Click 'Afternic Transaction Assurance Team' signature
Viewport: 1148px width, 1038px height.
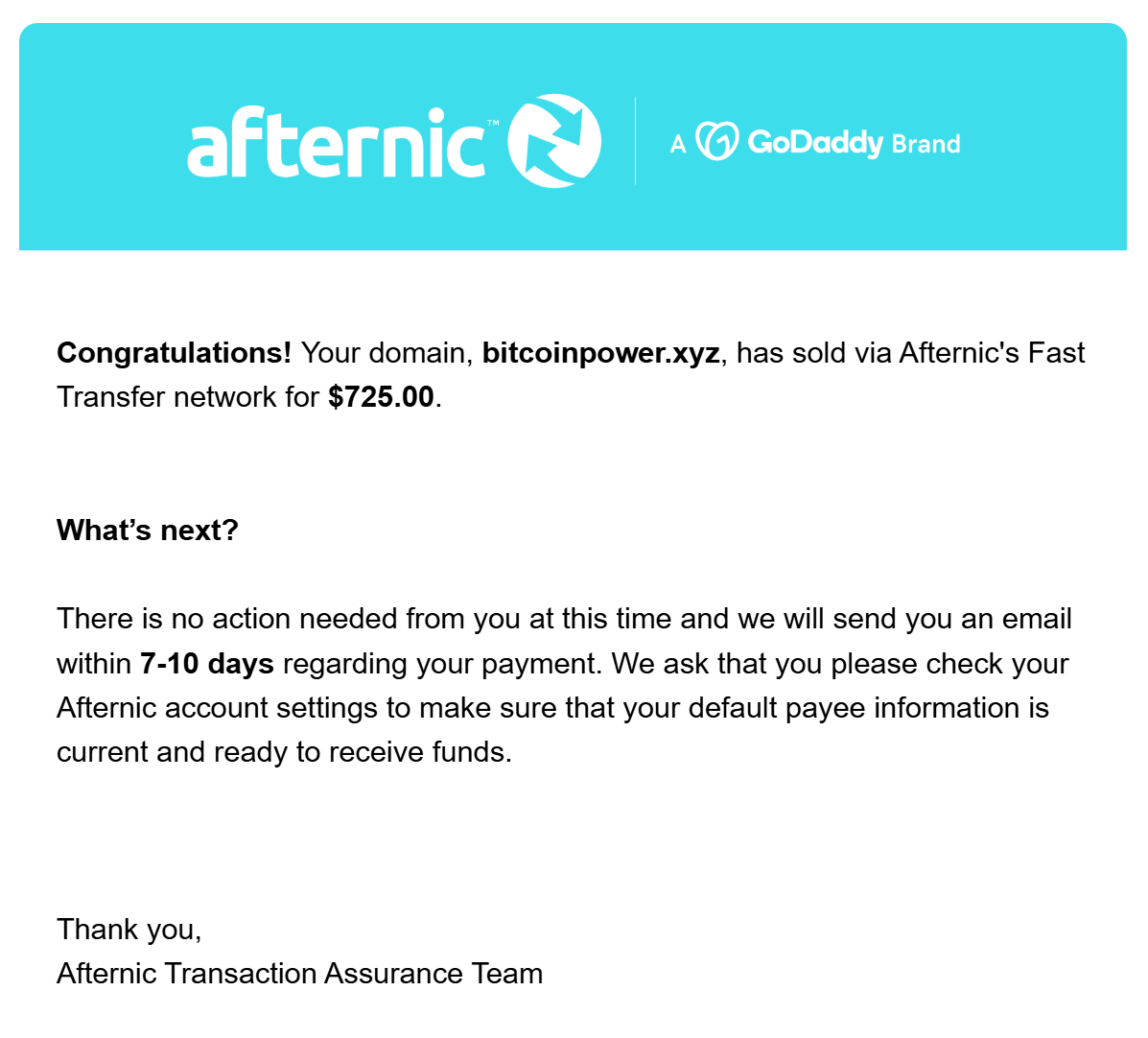pyautogui.click(x=300, y=974)
